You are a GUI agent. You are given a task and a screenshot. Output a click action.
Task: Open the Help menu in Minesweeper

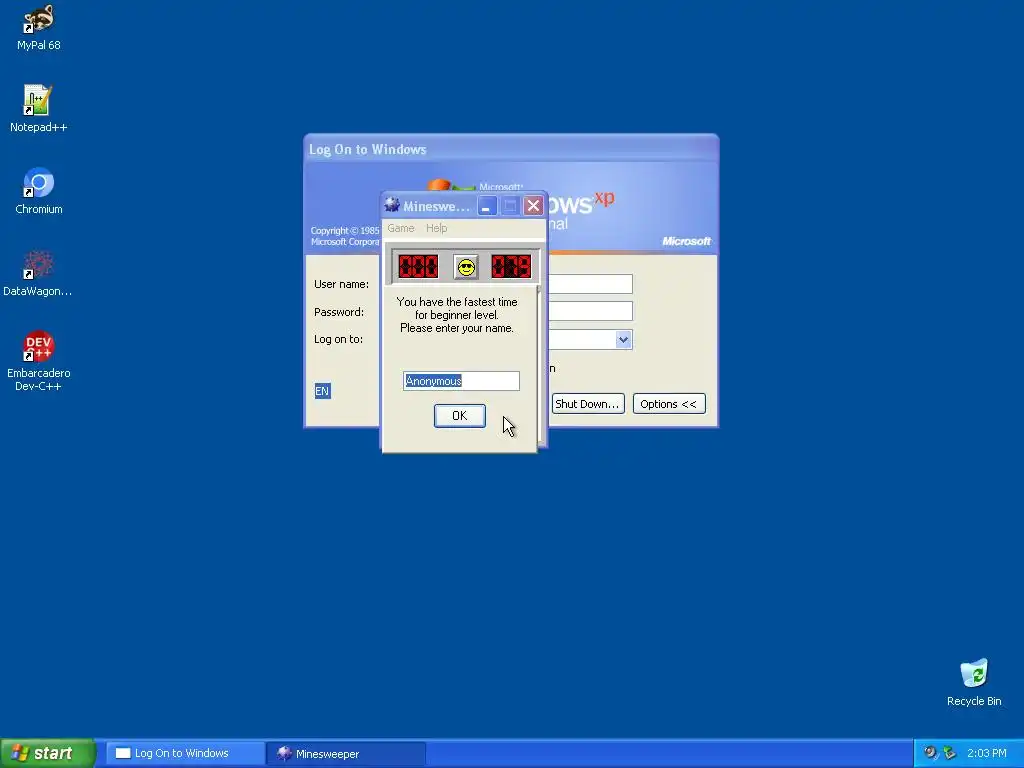(x=436, y=228)
